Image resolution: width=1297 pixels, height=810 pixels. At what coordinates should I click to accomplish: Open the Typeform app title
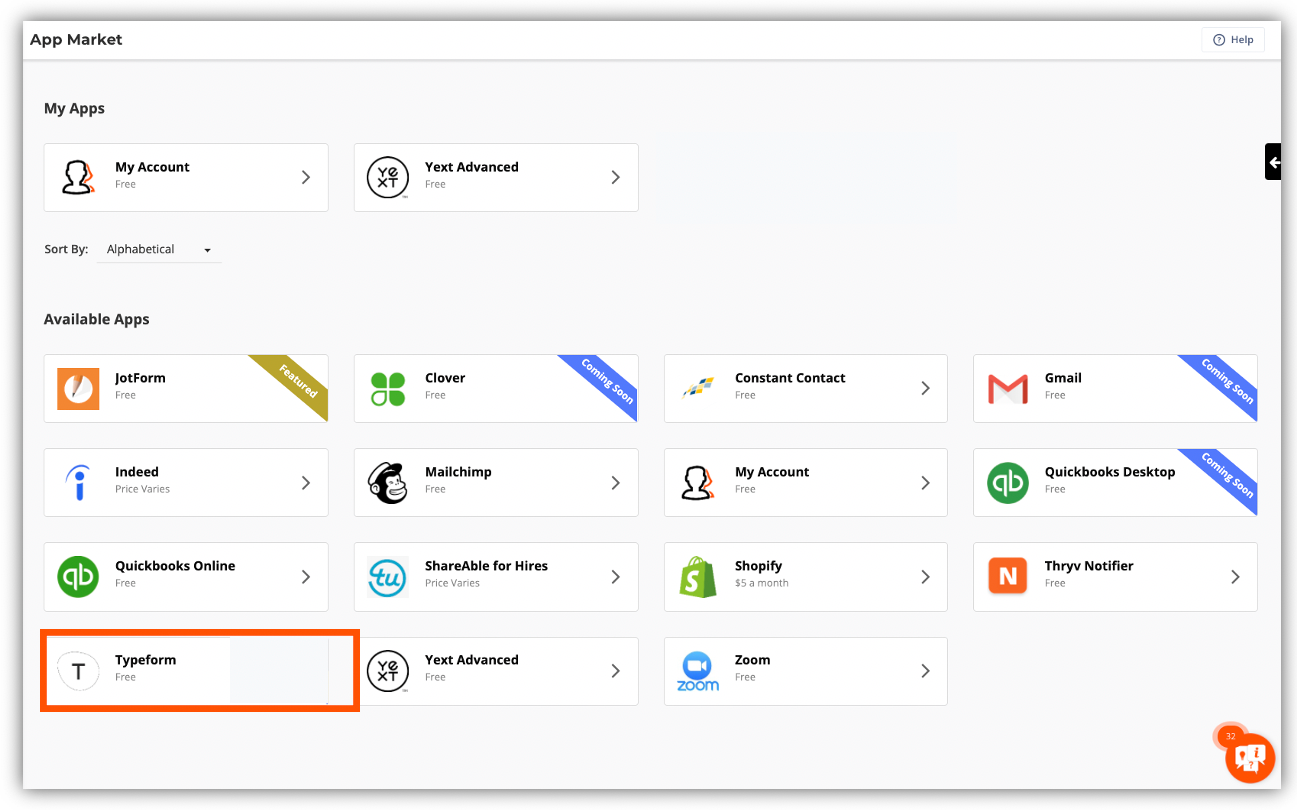click(x=145, y=660)
